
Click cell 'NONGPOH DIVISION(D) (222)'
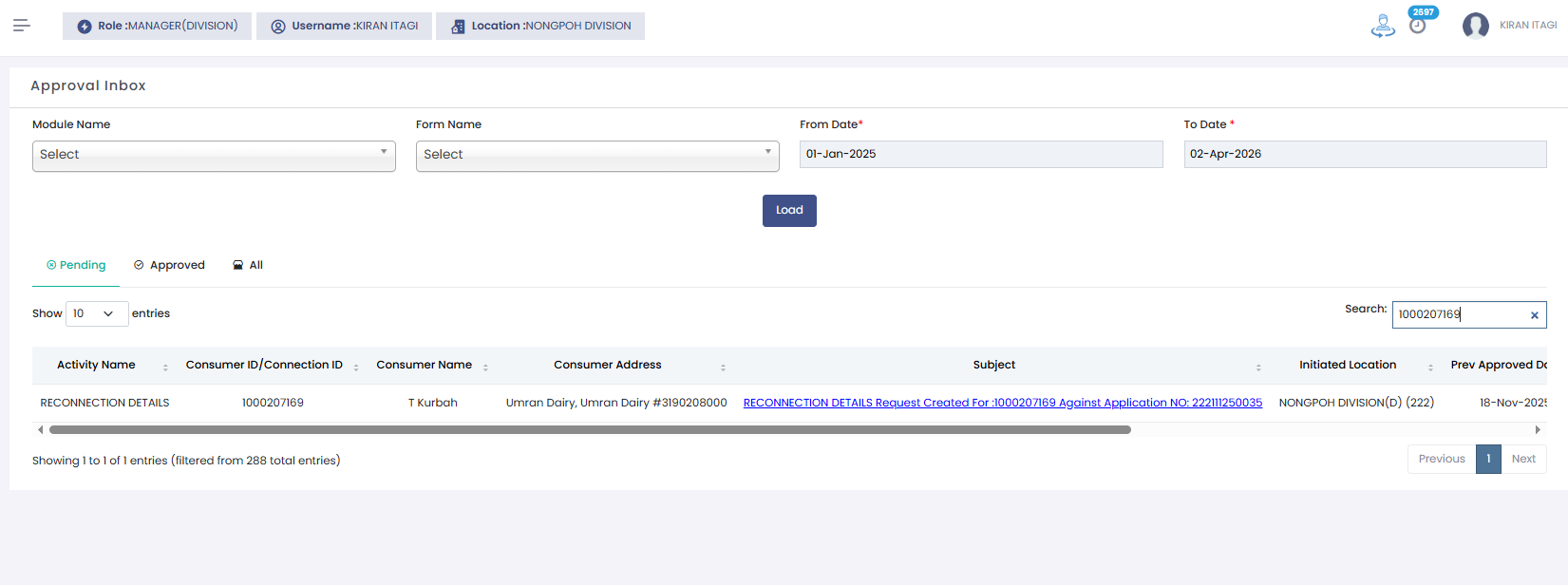(1356, 403)
